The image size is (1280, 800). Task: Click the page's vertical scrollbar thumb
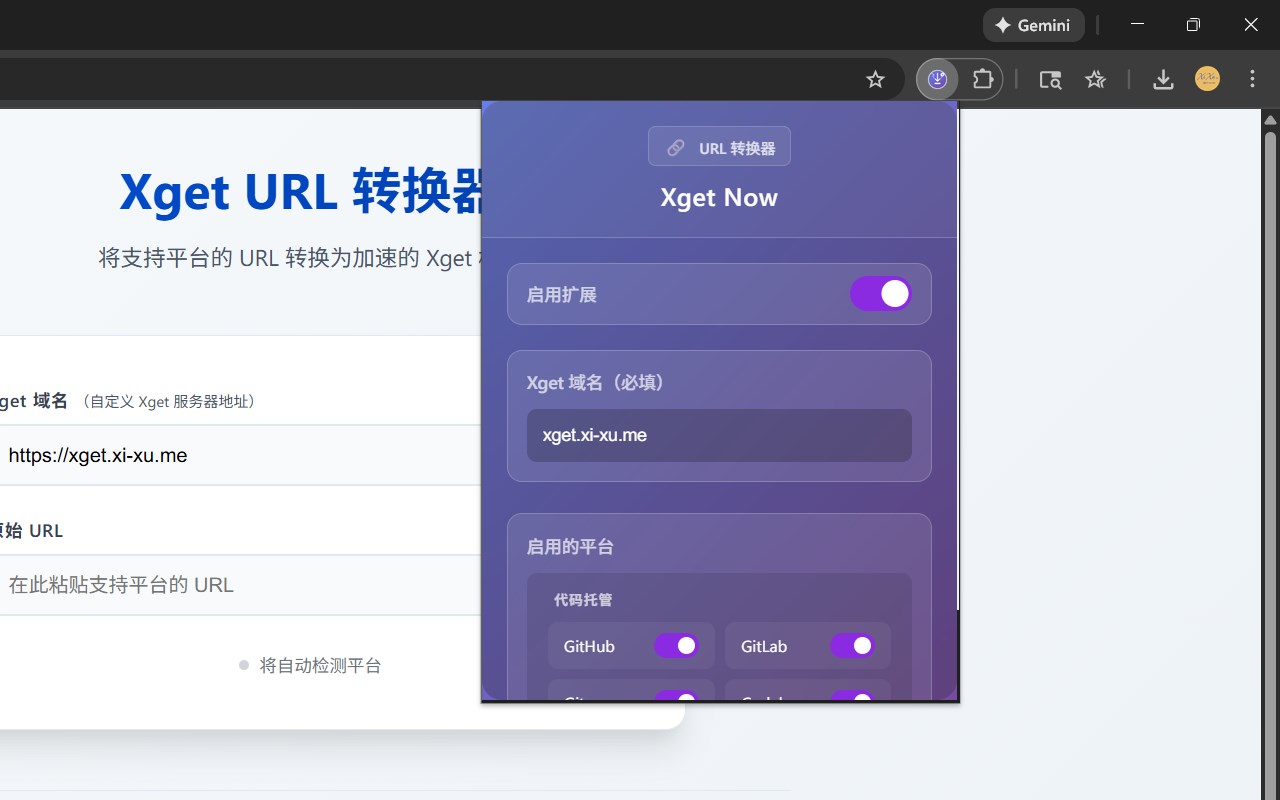[1271, 465]
